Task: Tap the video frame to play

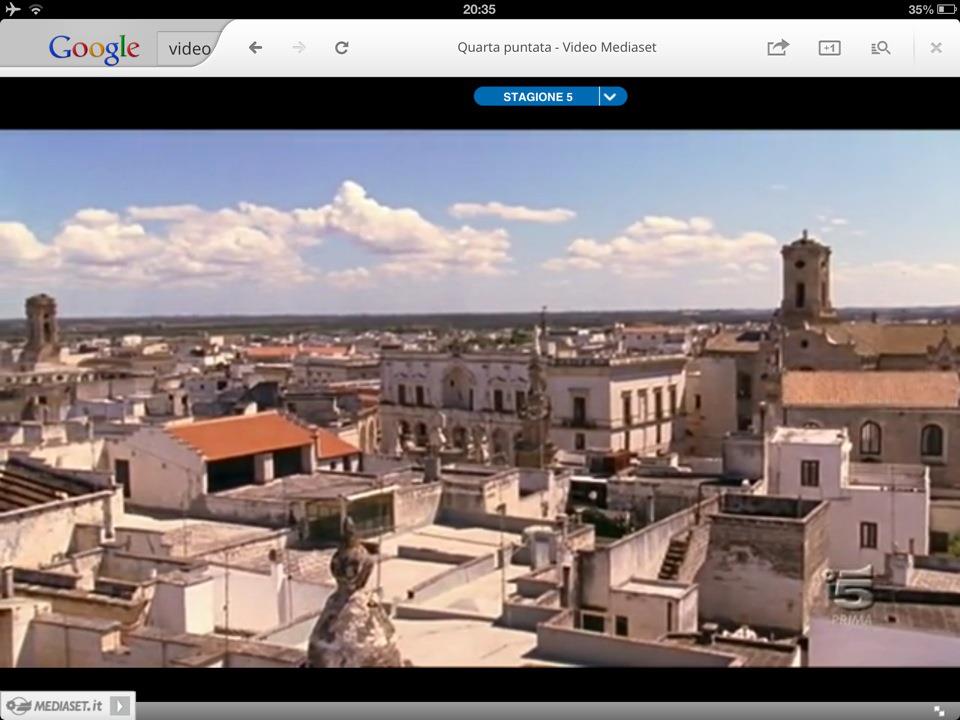Action: (x=480, y=398)
